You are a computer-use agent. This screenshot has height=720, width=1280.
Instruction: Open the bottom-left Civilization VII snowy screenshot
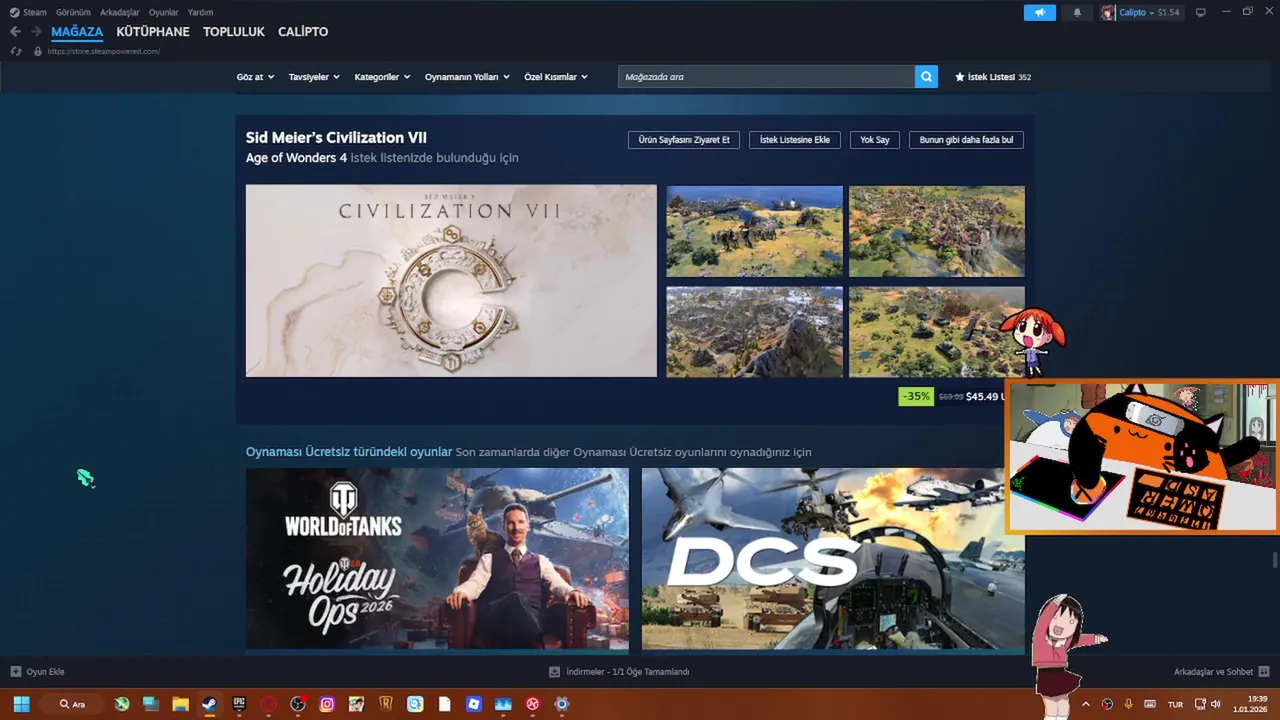pyautogui.click(x=755, y=332)
